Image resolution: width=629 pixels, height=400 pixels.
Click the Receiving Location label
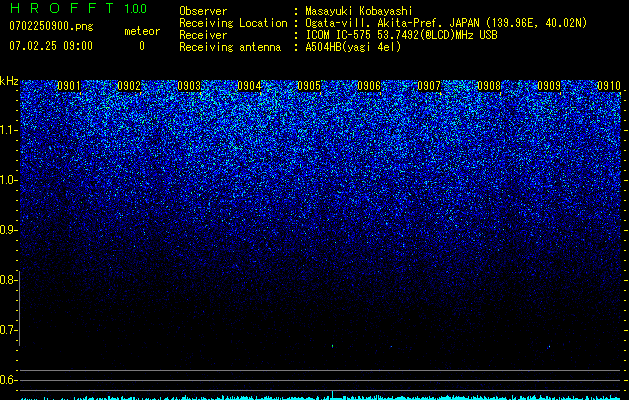point(233,23)
